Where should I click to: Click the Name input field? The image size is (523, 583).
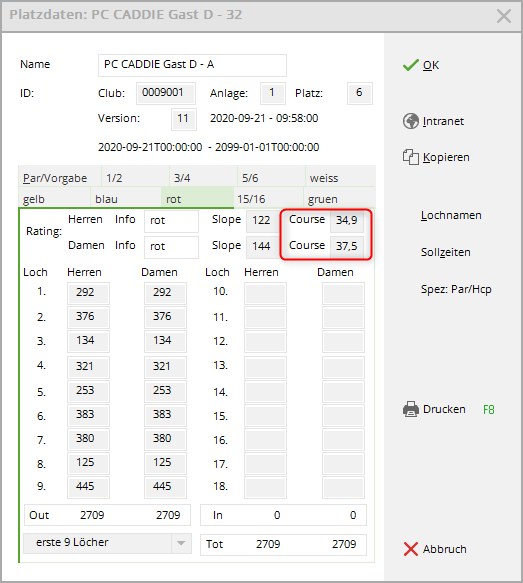pos(192,65)
